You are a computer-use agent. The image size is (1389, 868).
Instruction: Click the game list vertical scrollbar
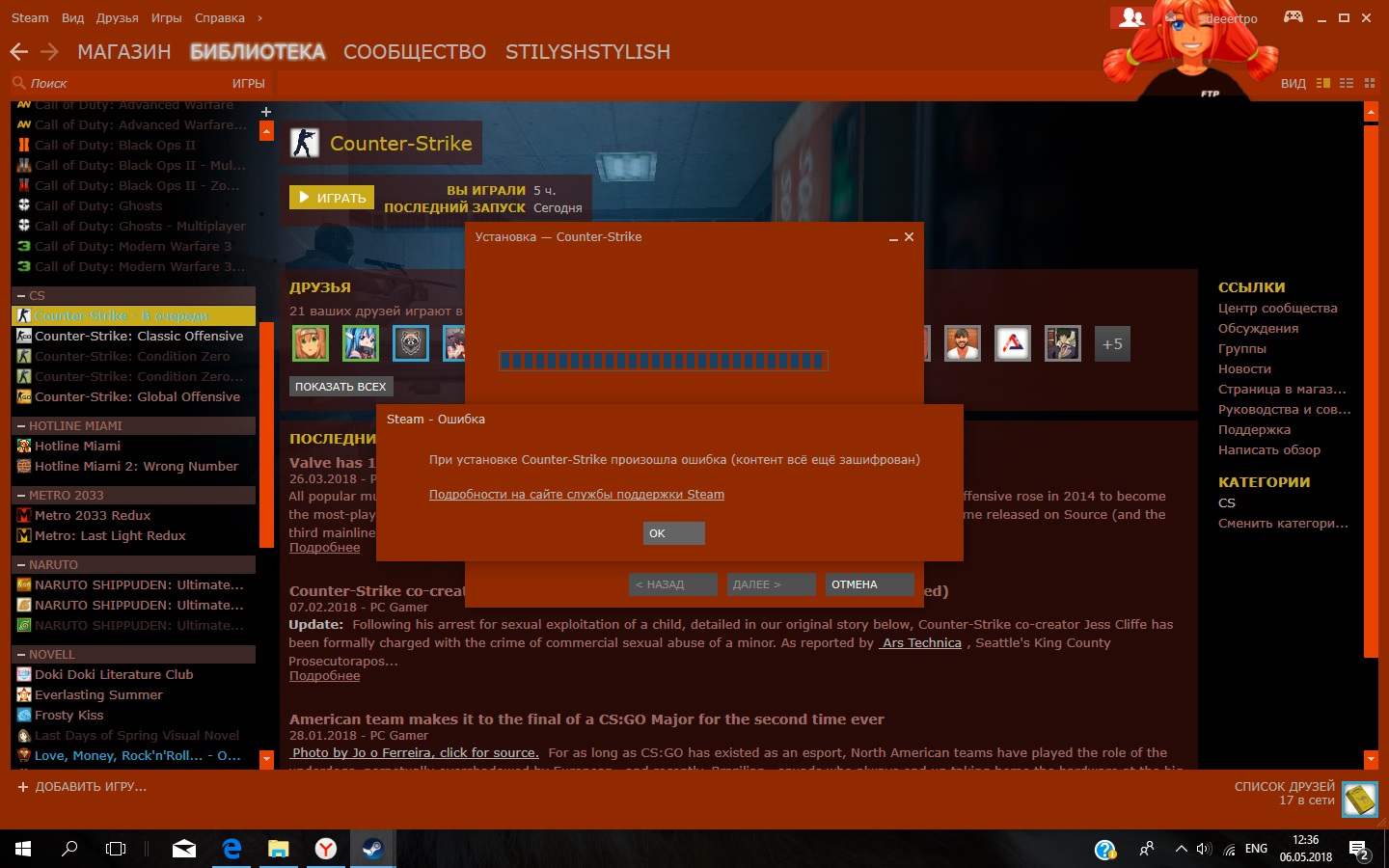(266, 434)
